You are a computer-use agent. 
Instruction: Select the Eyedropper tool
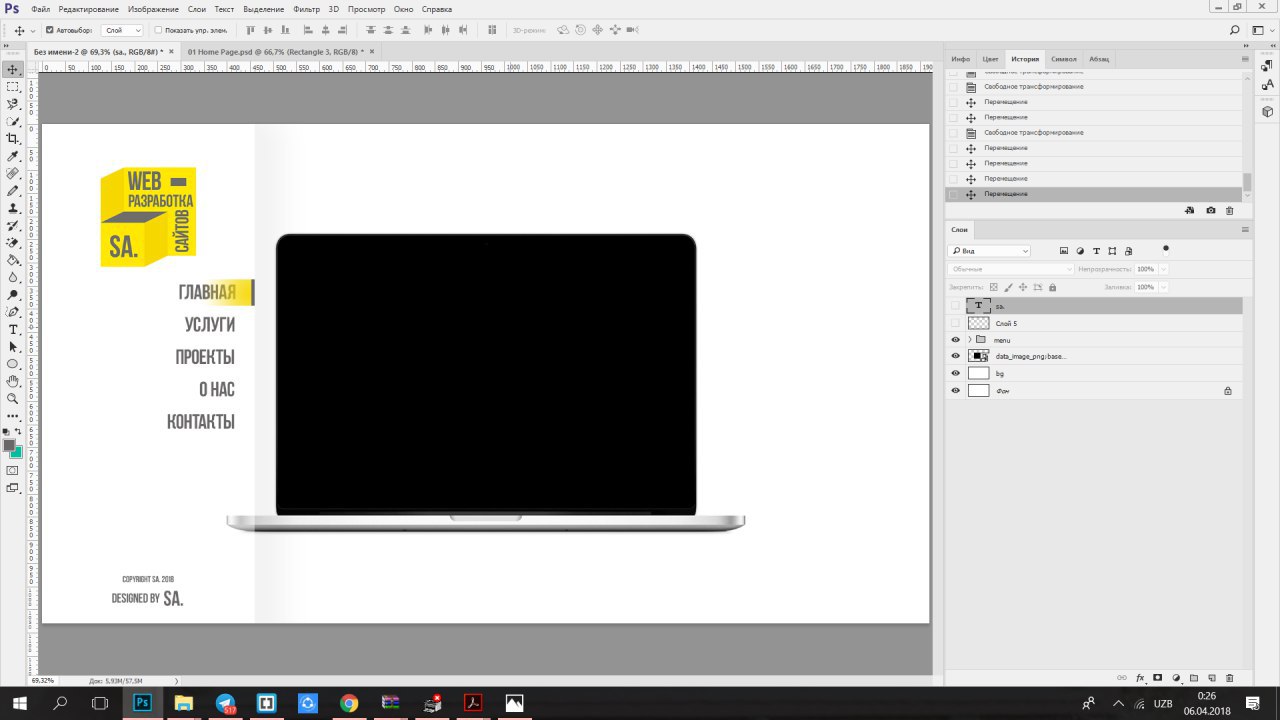coord(13,156)
